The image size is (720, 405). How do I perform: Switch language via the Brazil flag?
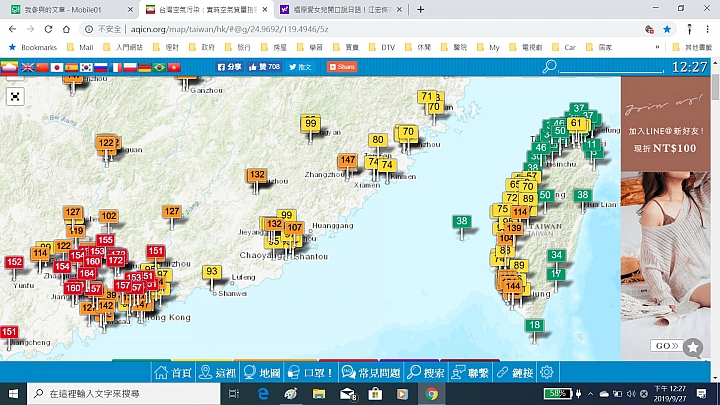point(159,68)
